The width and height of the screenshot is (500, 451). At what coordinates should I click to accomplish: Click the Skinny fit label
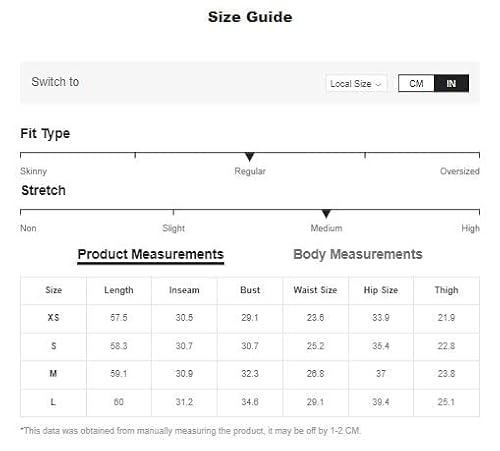(x=33, y=171)
